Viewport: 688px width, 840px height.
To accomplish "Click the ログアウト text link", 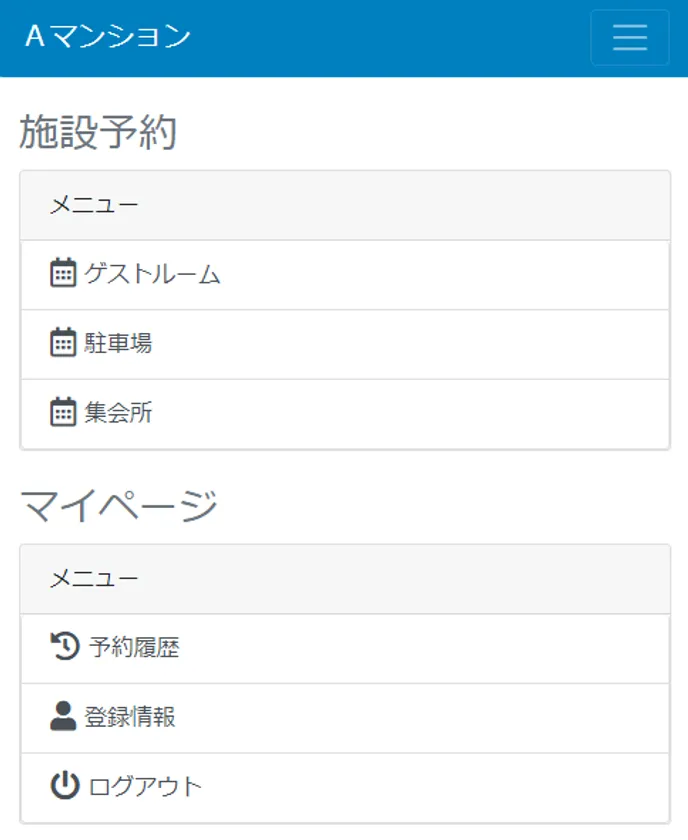I will click(145, 786).
